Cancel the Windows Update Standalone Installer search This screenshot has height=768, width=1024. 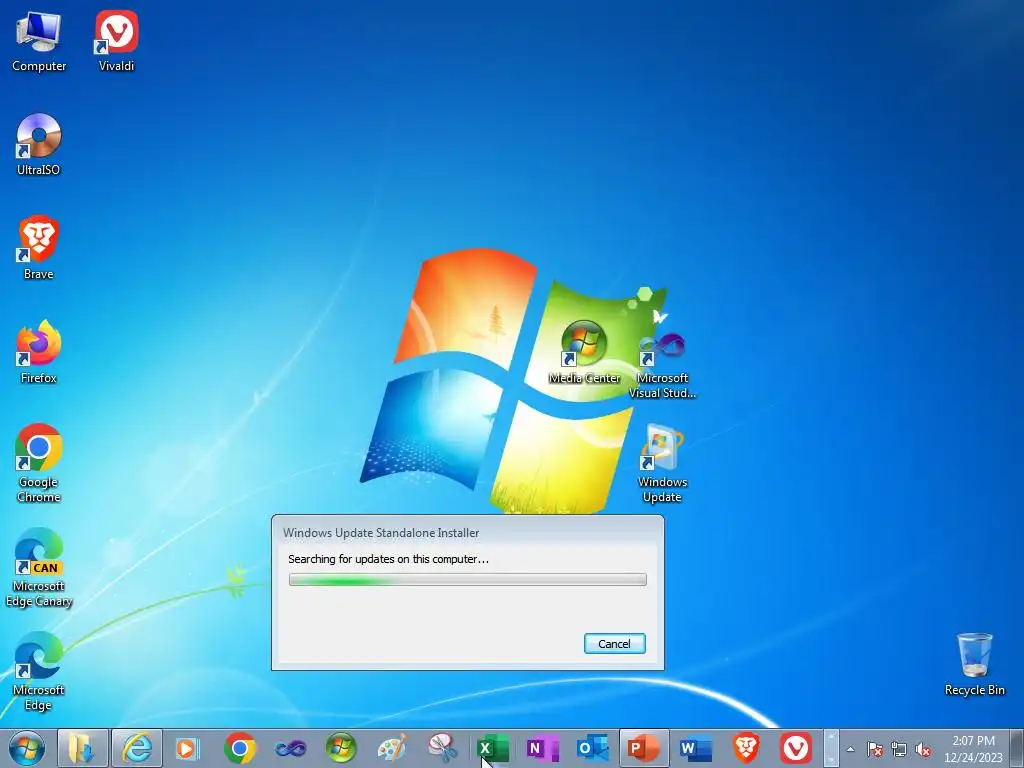click(615, 643)
